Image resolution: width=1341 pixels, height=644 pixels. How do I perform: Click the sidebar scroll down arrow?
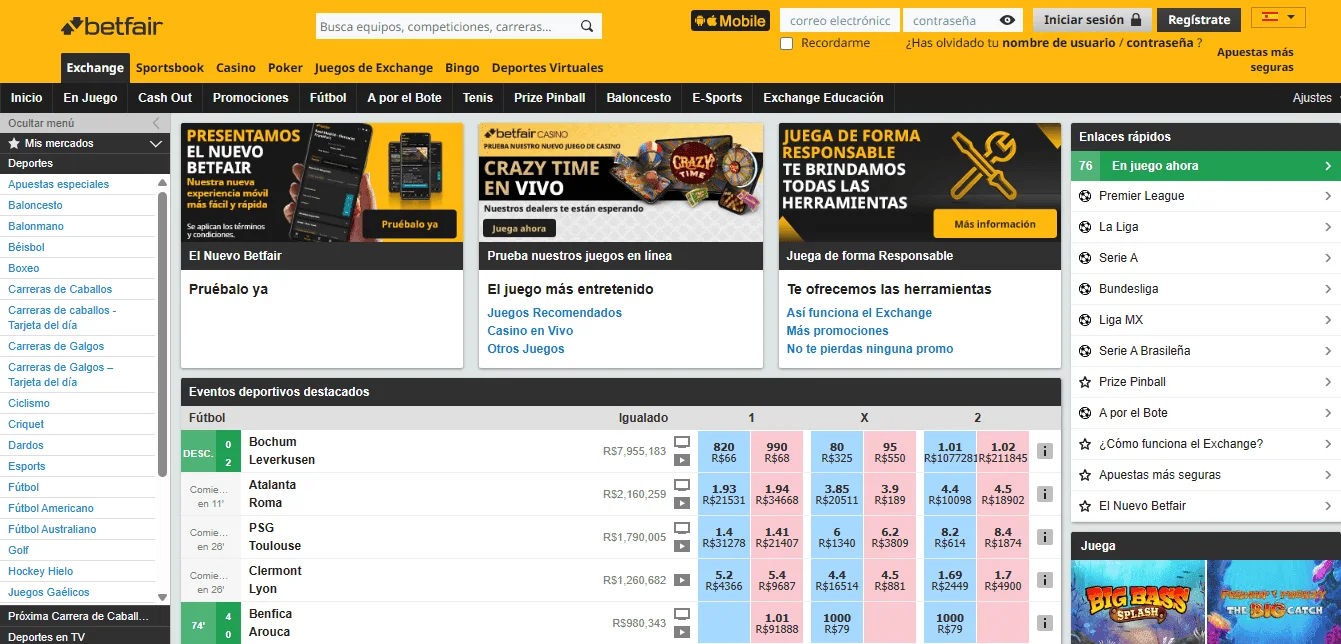163,597
